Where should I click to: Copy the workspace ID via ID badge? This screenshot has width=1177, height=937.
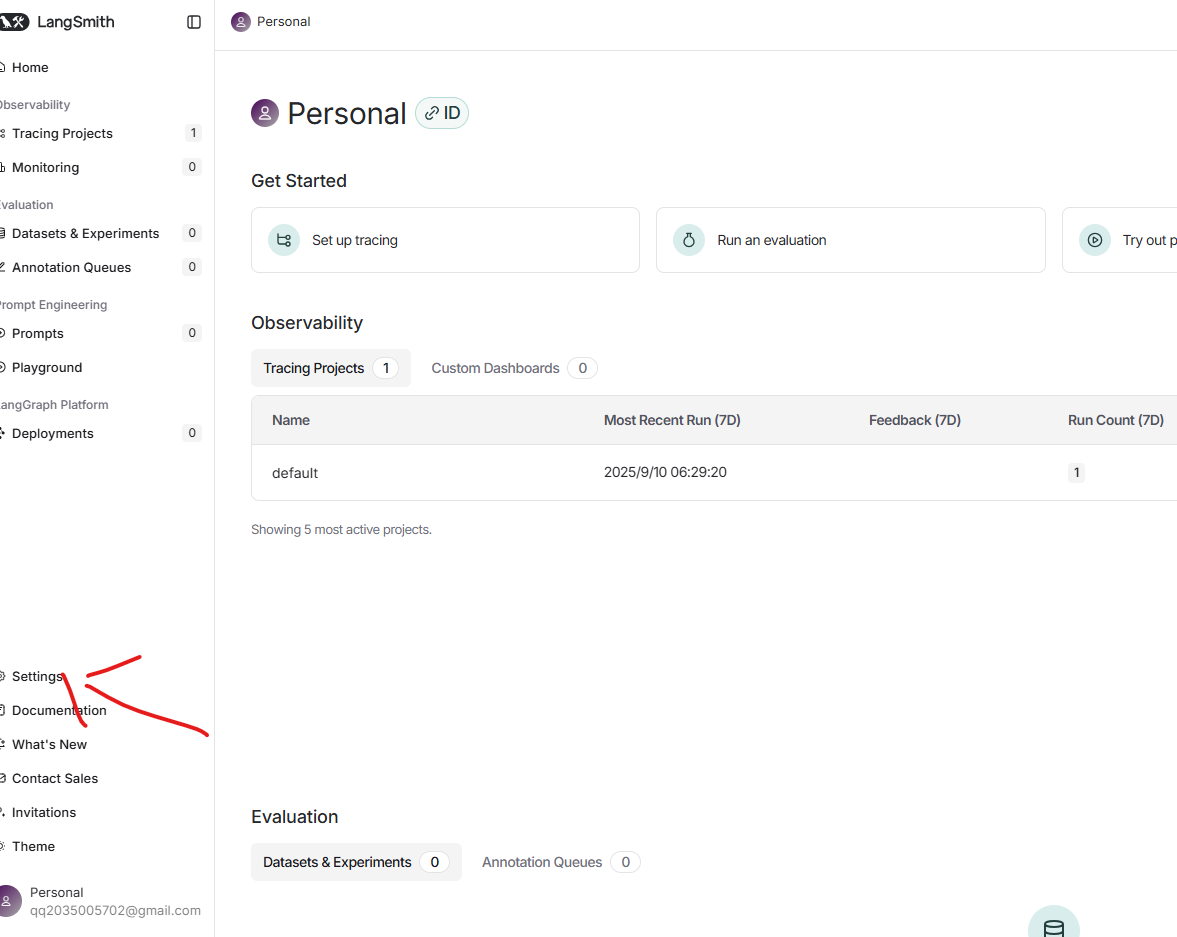pyautogui.click(x=442, y=113)
